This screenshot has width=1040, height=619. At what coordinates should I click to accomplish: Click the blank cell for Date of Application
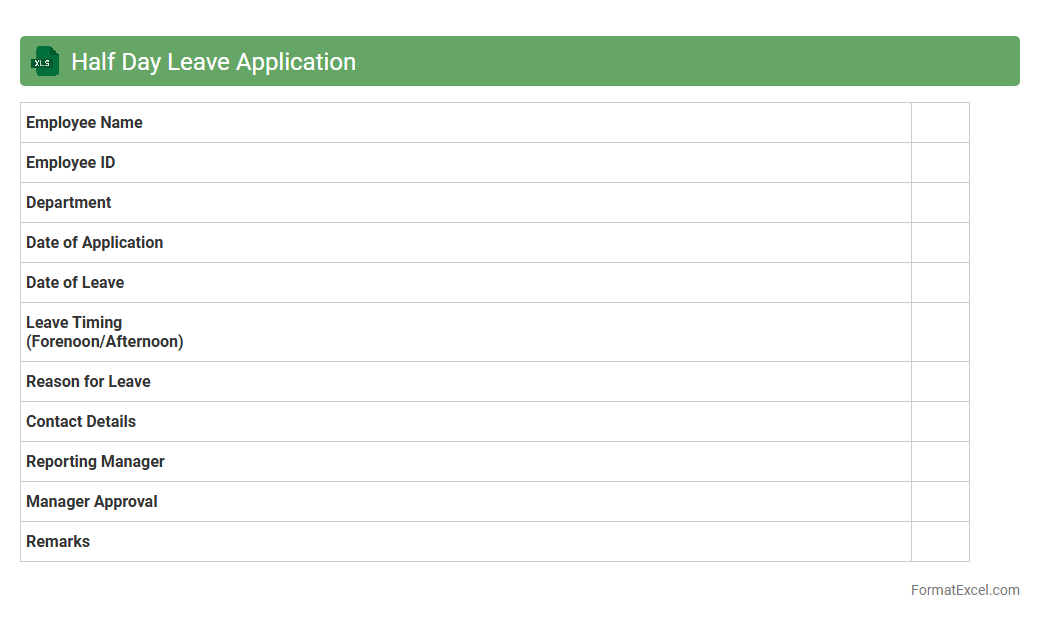coord(940,243)
